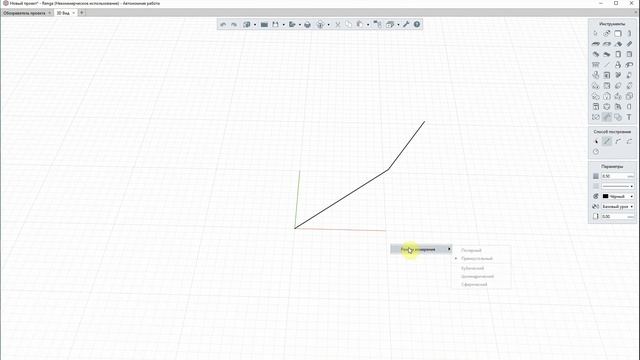Open the Чёрный color dropdown
Image resolution: width=640 pixels, height=360 pixels.
(x=618, y=196)
